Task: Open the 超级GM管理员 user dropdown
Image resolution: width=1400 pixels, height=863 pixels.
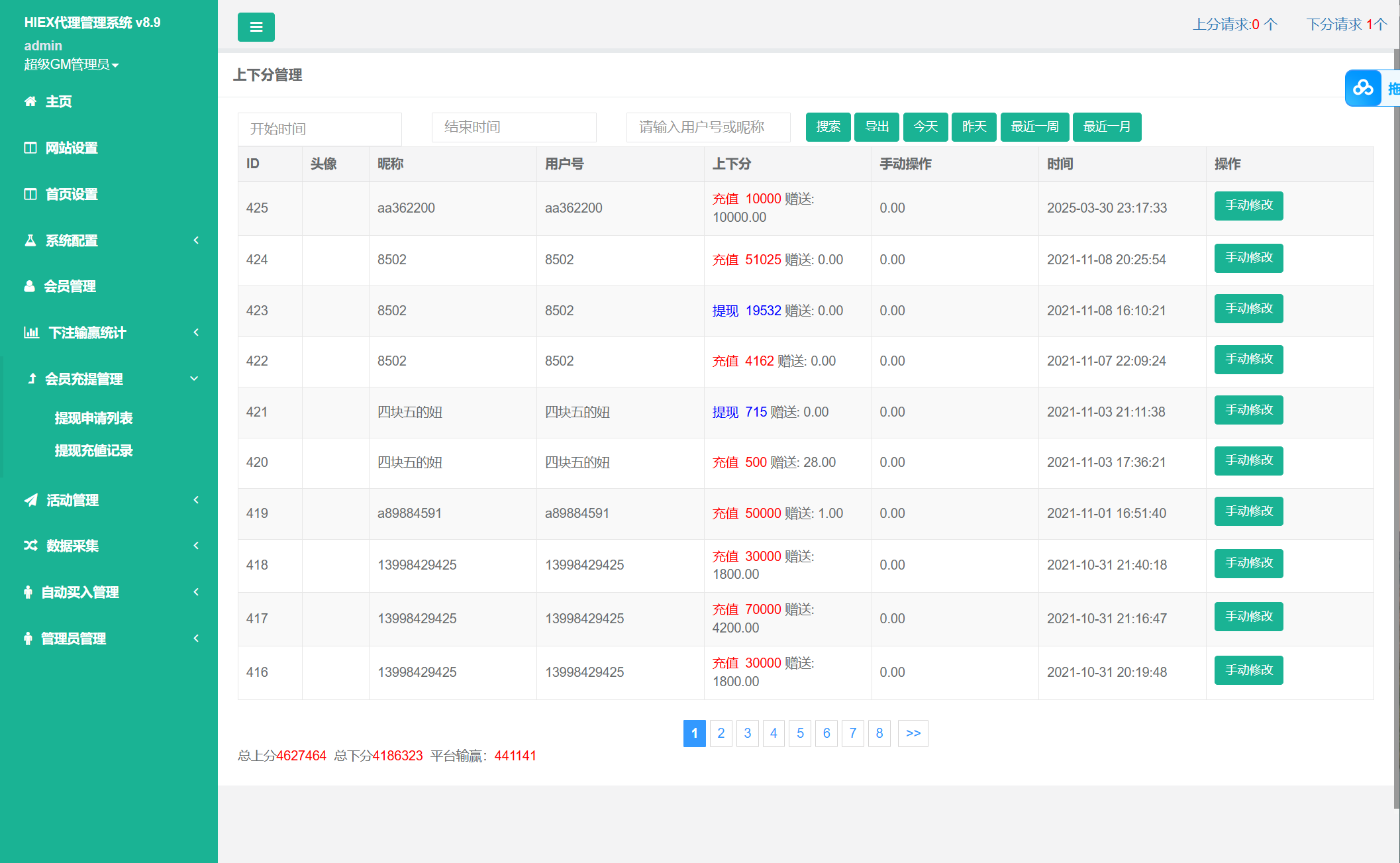Action: click(72, 64)
